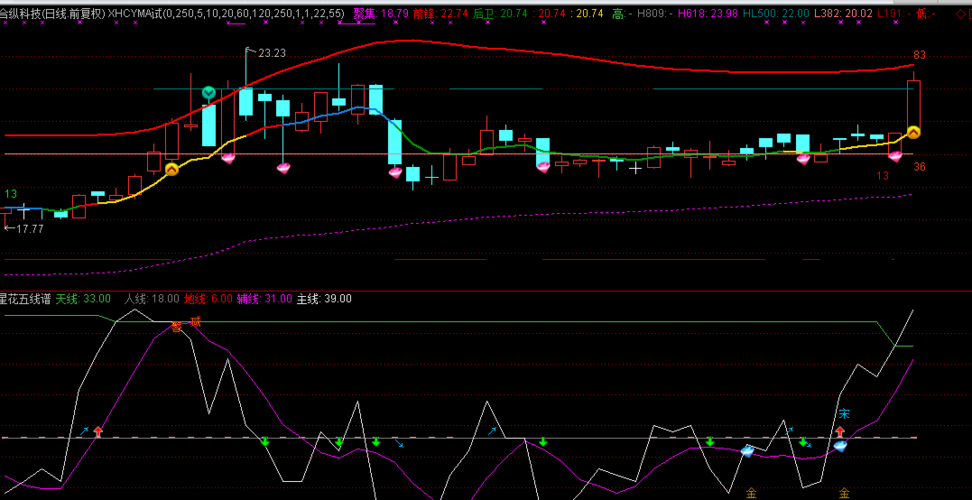The width and height of the screenshot is (972, 500).
Task: Click the rightmost 金 golden-cross label
Action: 844,494
